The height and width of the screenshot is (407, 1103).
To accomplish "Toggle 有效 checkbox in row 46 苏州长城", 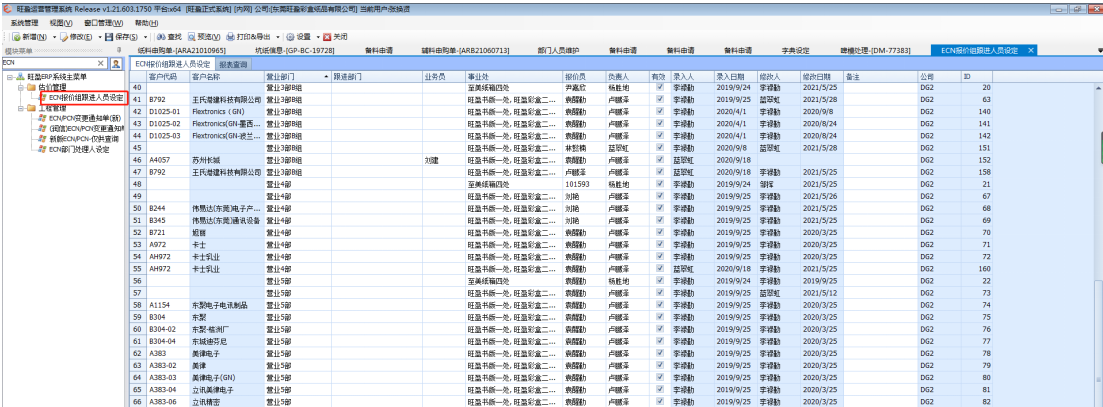I will point(659,160).
